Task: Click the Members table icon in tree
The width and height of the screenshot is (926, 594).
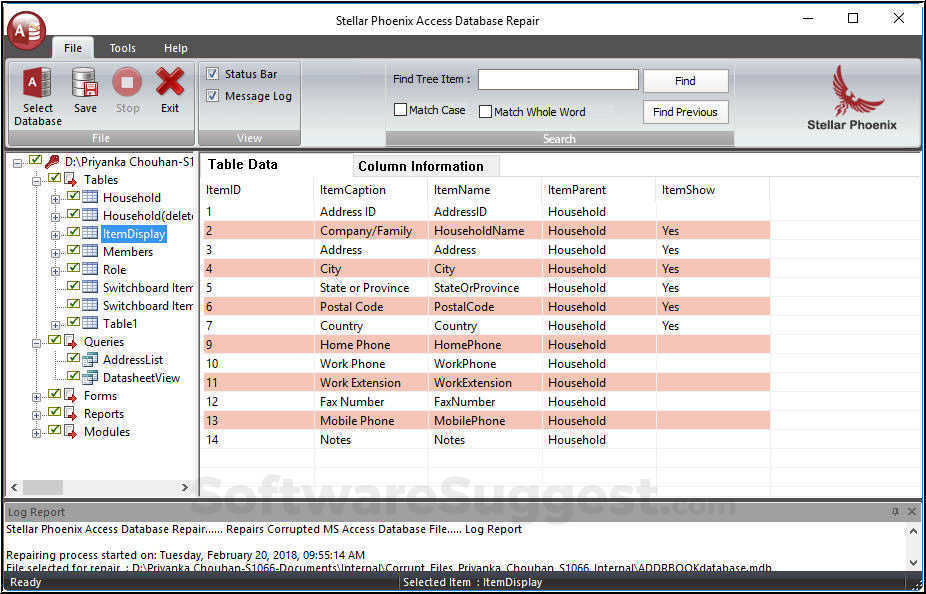Action: pos(90,252)
